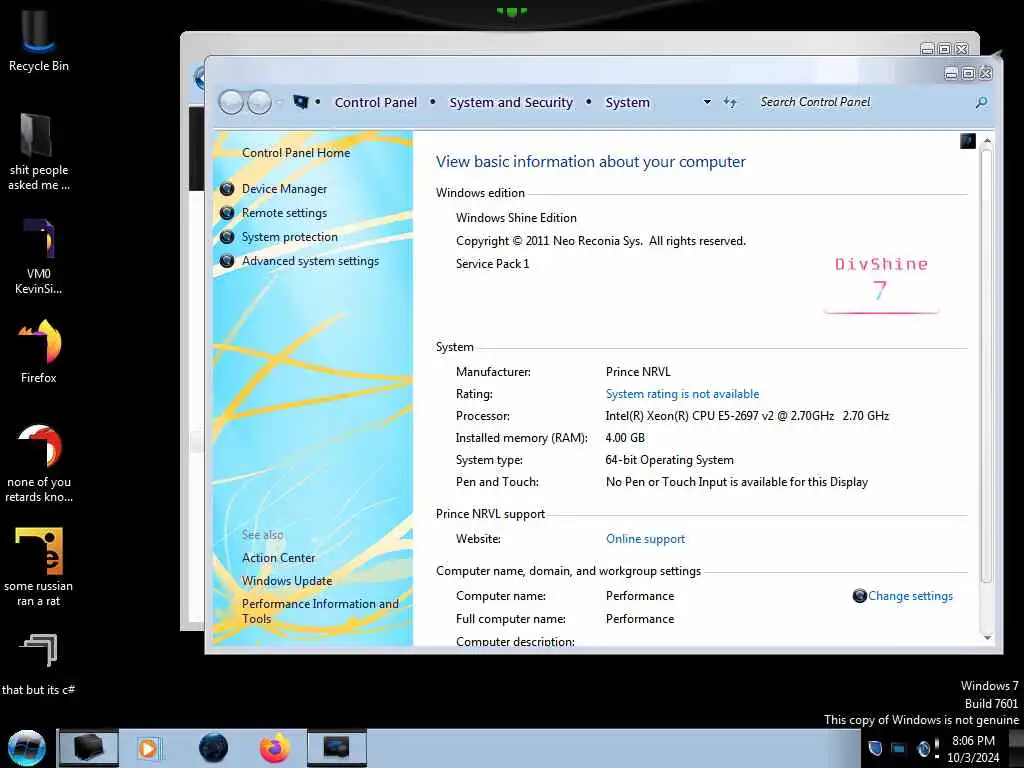Select Control Panel in the breadcrumb
This screenshot has height=768, width=1024.
[x=376, y=103]
